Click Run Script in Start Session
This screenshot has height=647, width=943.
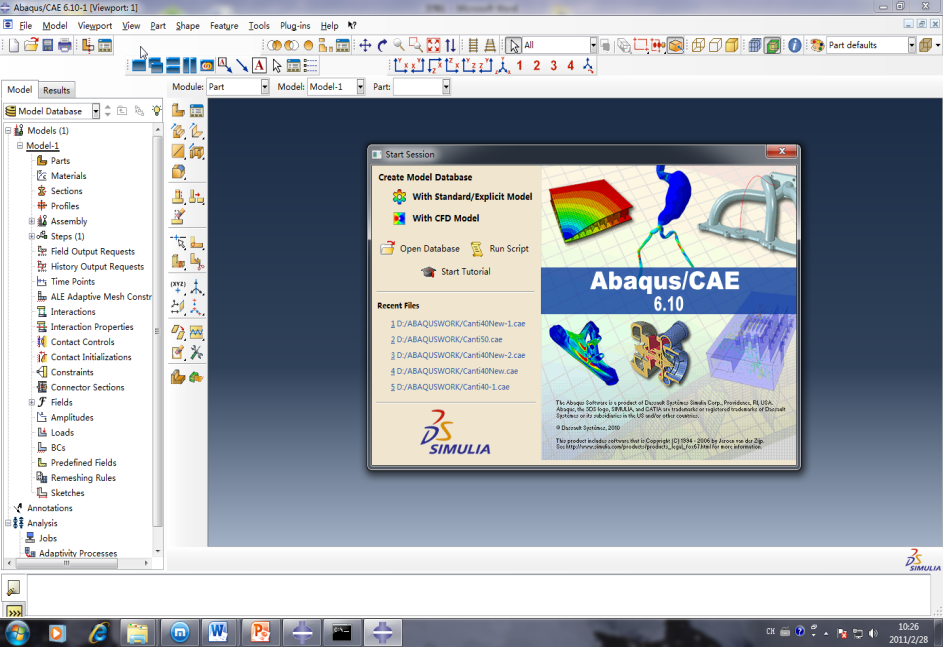[499, 248]
